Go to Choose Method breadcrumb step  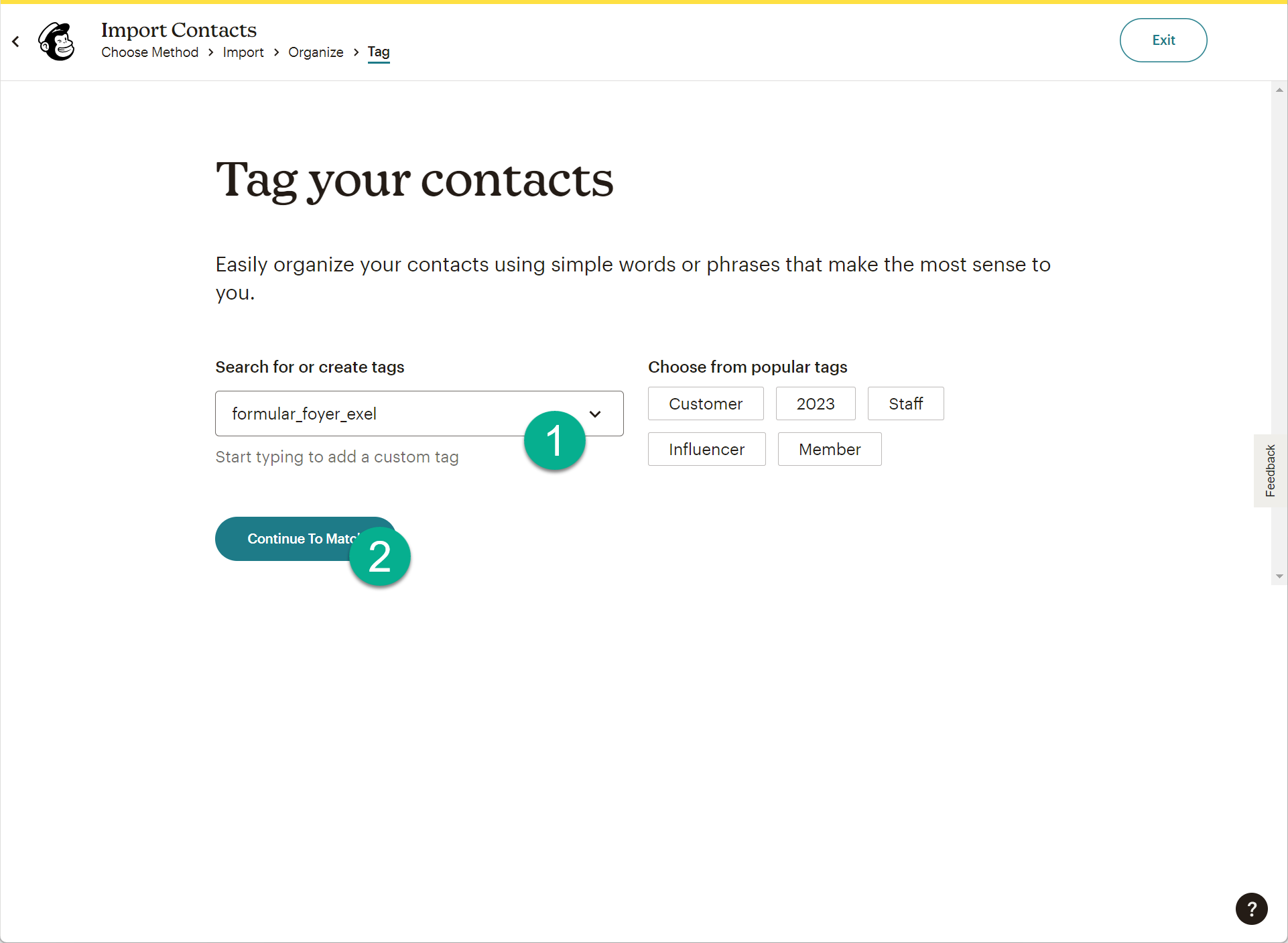pos(150,52)
